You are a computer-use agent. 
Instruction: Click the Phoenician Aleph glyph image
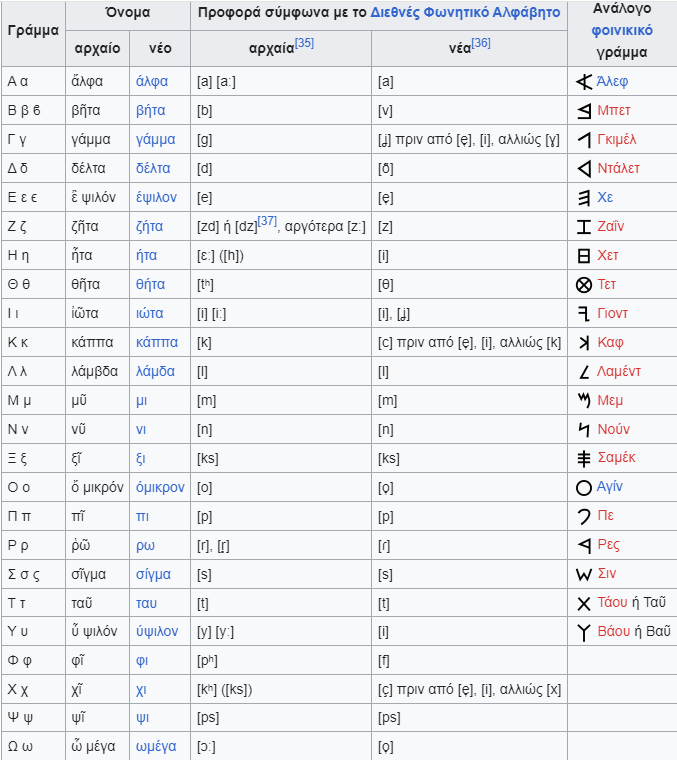point(584,81)
